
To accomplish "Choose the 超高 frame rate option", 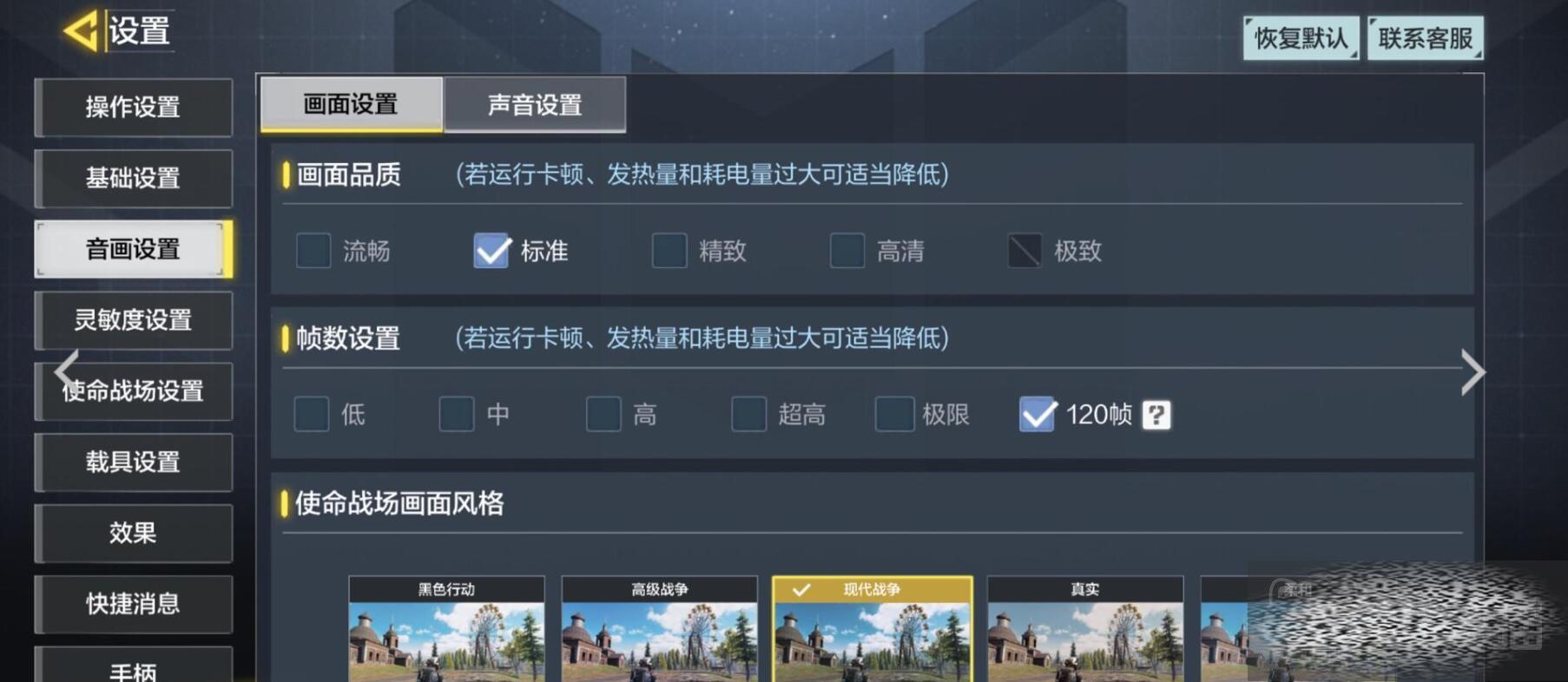I will [748, 414].
